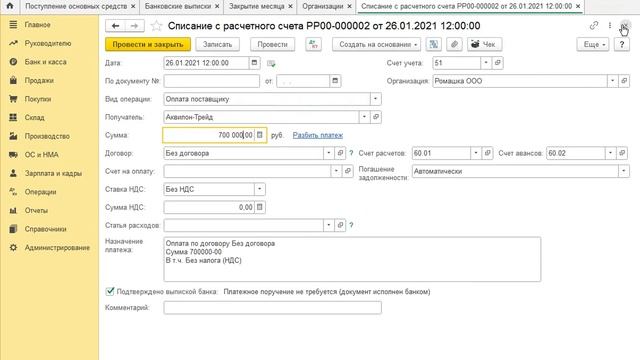Expand Ставка НДС dropdown
The height and width of the screenshot is (360, 640).
point(260,189)
